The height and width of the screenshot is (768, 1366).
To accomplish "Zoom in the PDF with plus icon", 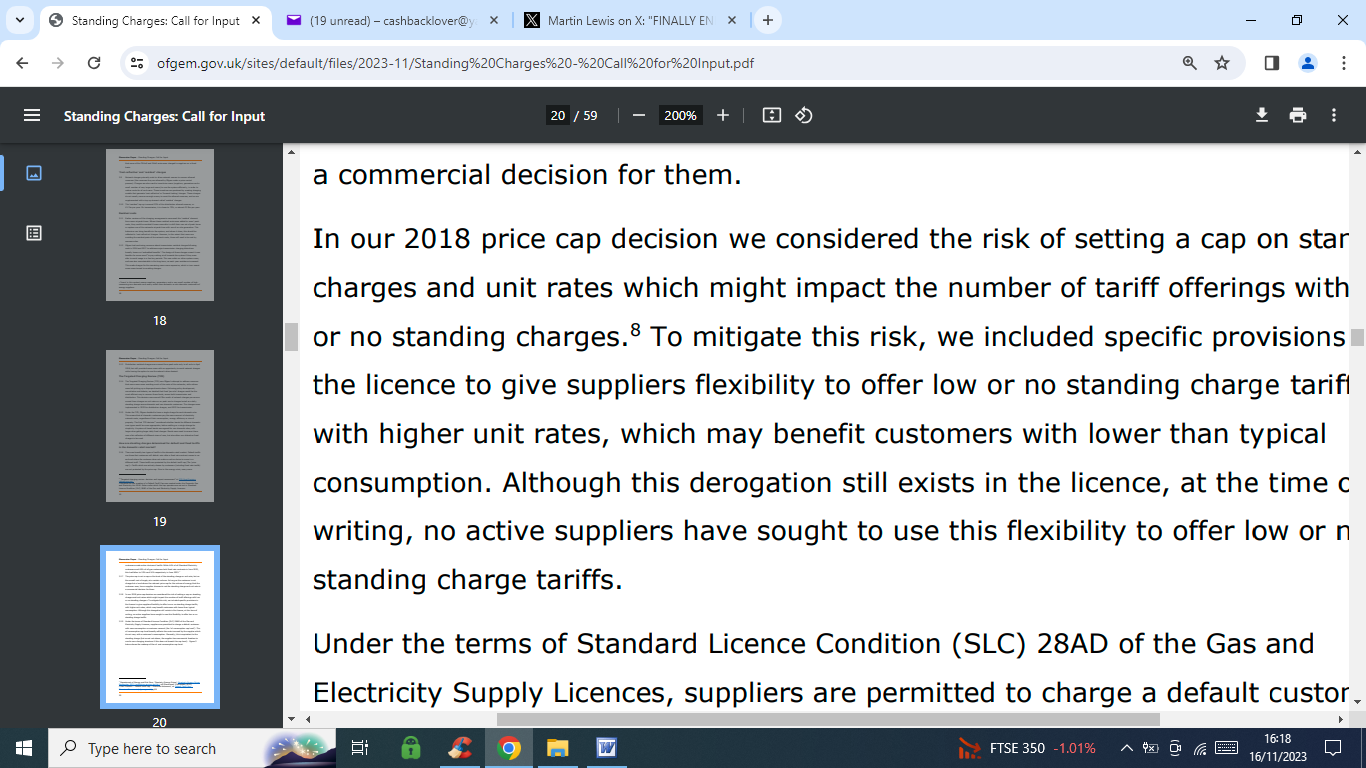I will click(723, 115).
